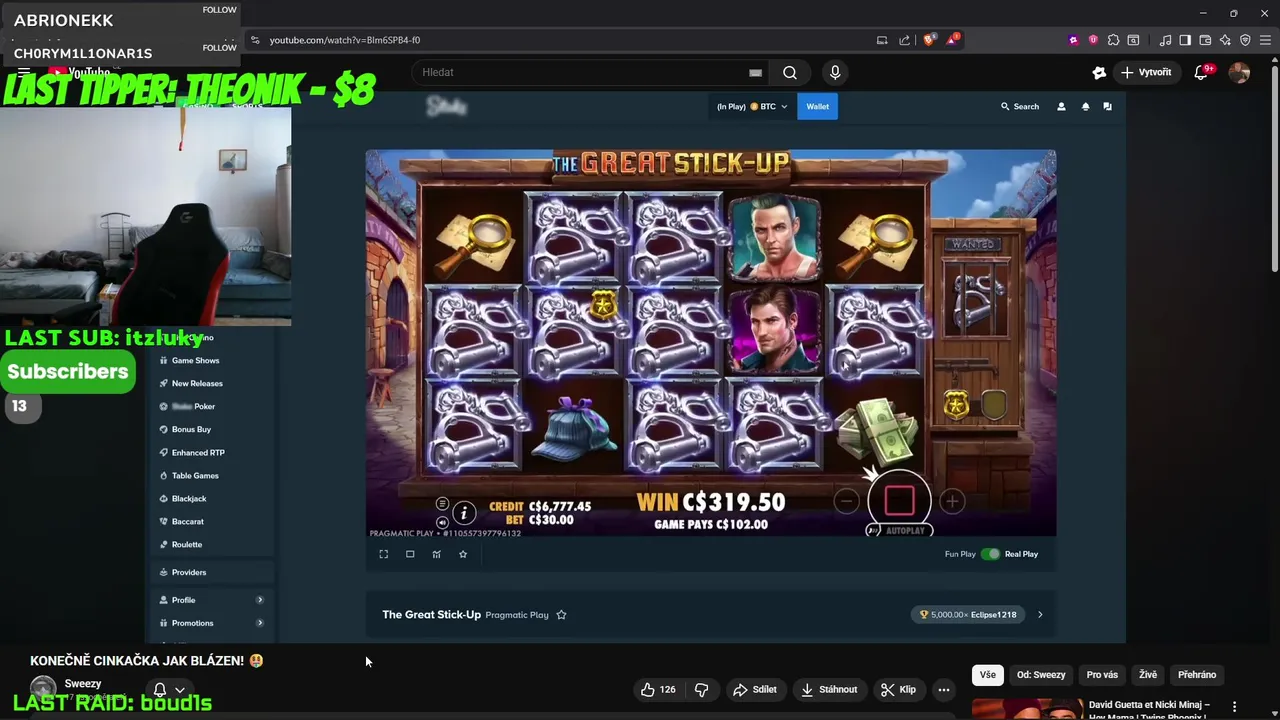Open casino Search in the header
Screen dimensions: 1280x720
[x=1020, y=106]
